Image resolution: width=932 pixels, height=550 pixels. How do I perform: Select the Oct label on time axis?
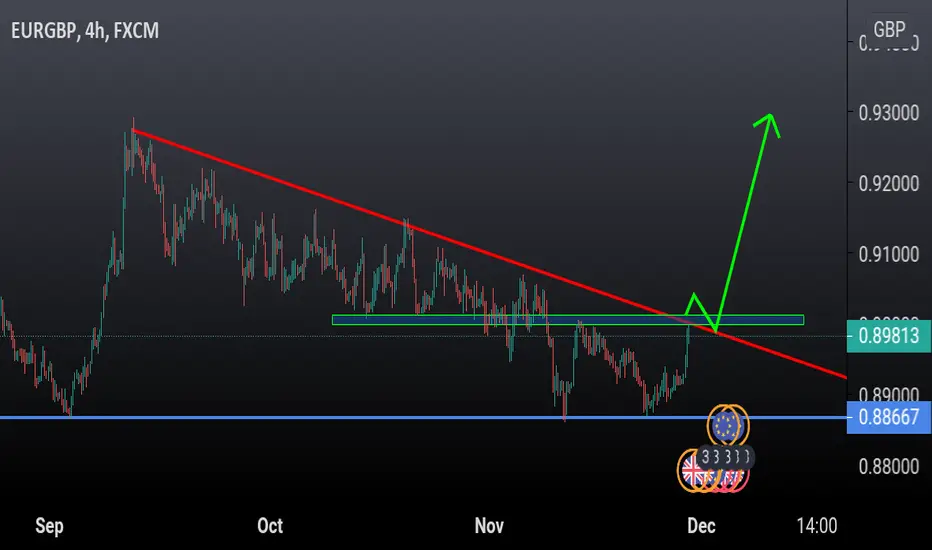pos(270,526)
